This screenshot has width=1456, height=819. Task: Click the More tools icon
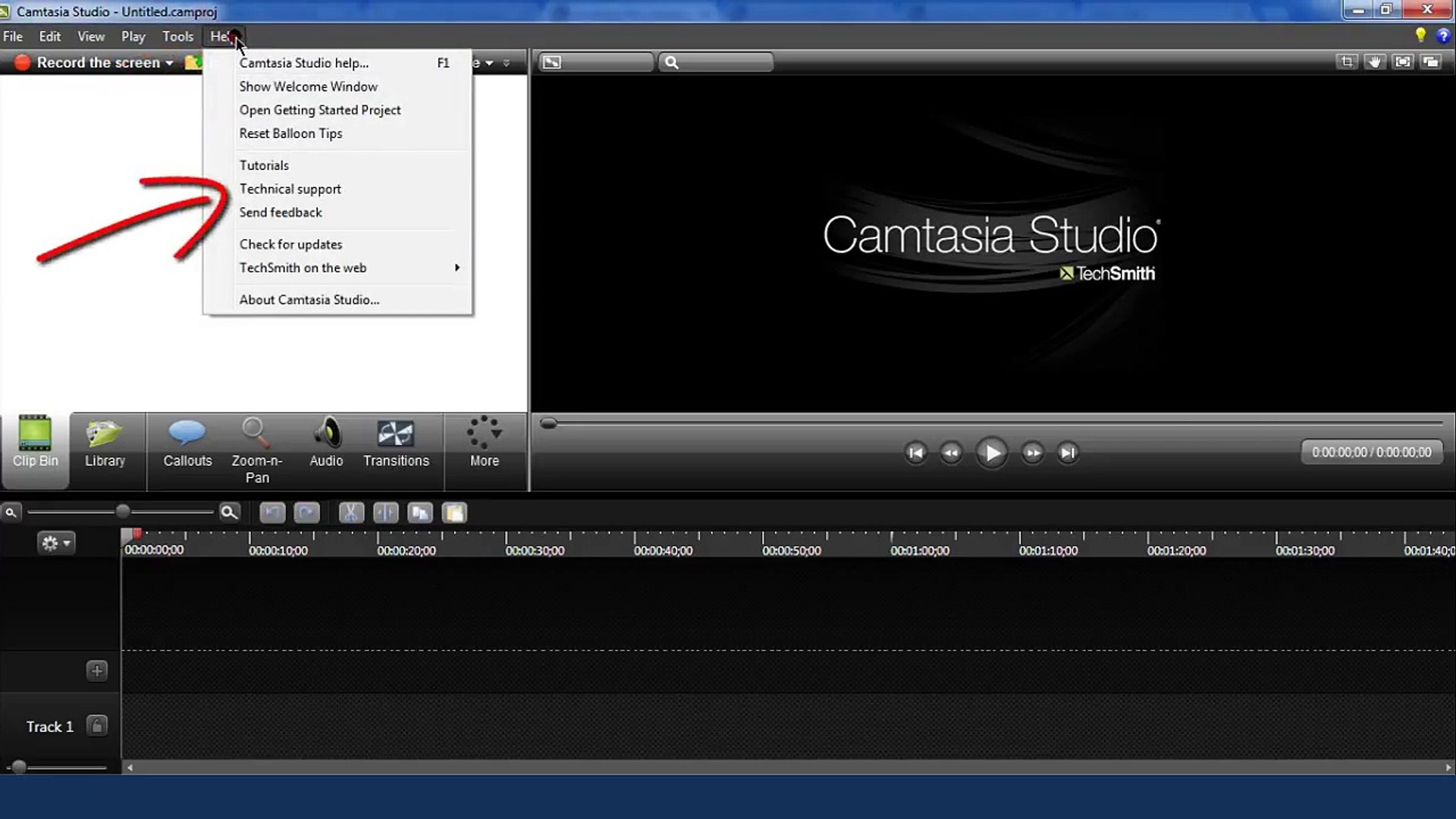coord(484,443)
